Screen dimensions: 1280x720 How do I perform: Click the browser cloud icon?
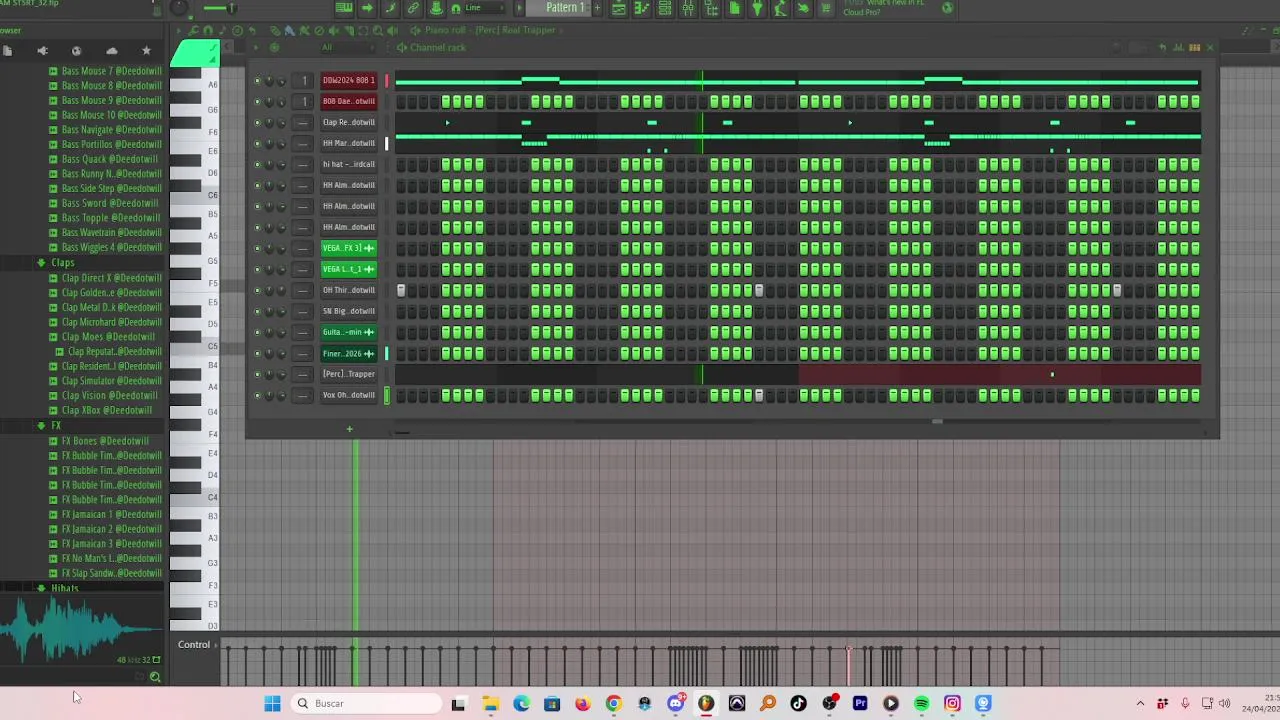(x=111, y=51)
